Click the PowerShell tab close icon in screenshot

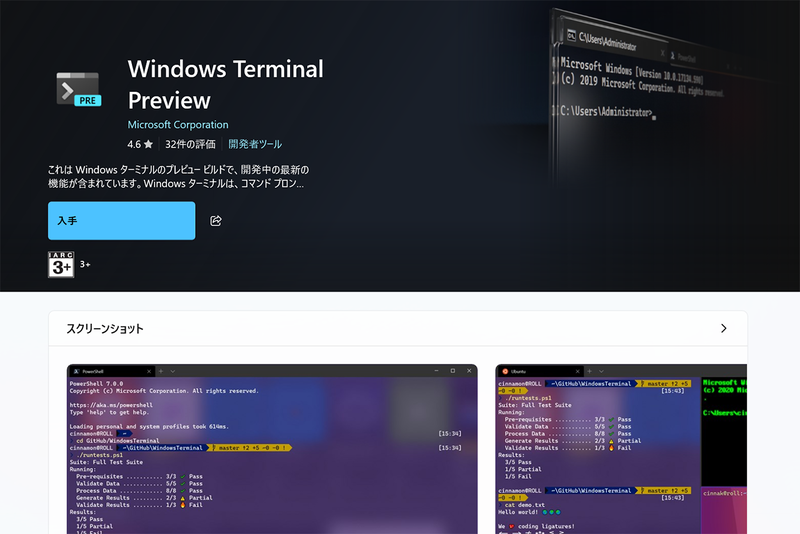[x=149, y=371]
